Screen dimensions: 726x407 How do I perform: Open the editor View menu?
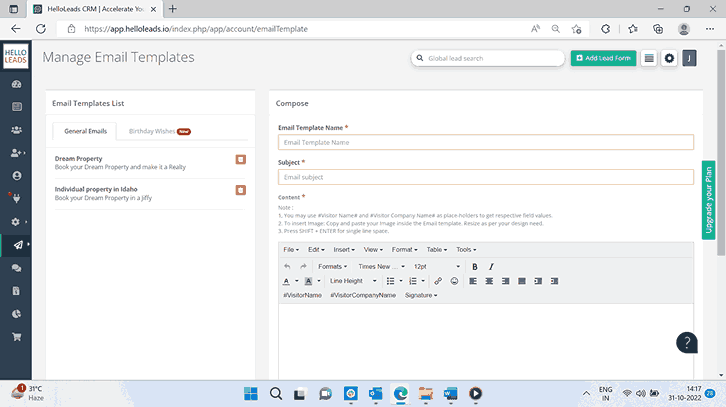(373, 250)
